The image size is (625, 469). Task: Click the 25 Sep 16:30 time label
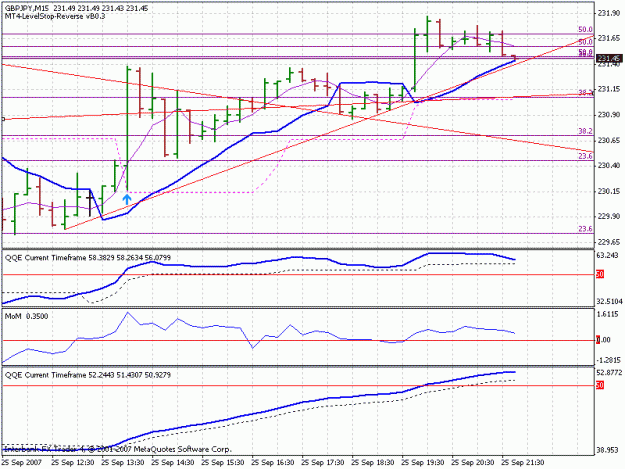pos(273,463)
